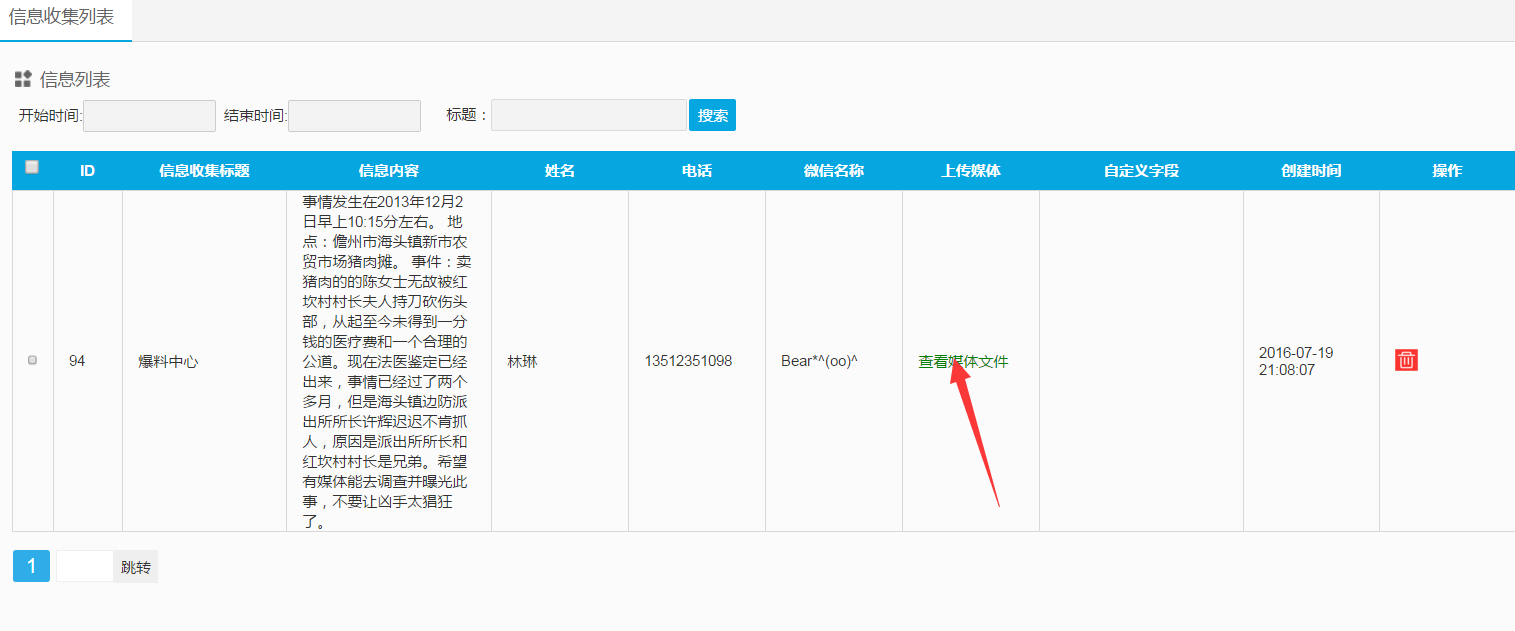Image resolution: width=1515 pixels, height=631 pixels.
Task: Click the 上传媒体 column header
Action: click(x=970, y=171)
